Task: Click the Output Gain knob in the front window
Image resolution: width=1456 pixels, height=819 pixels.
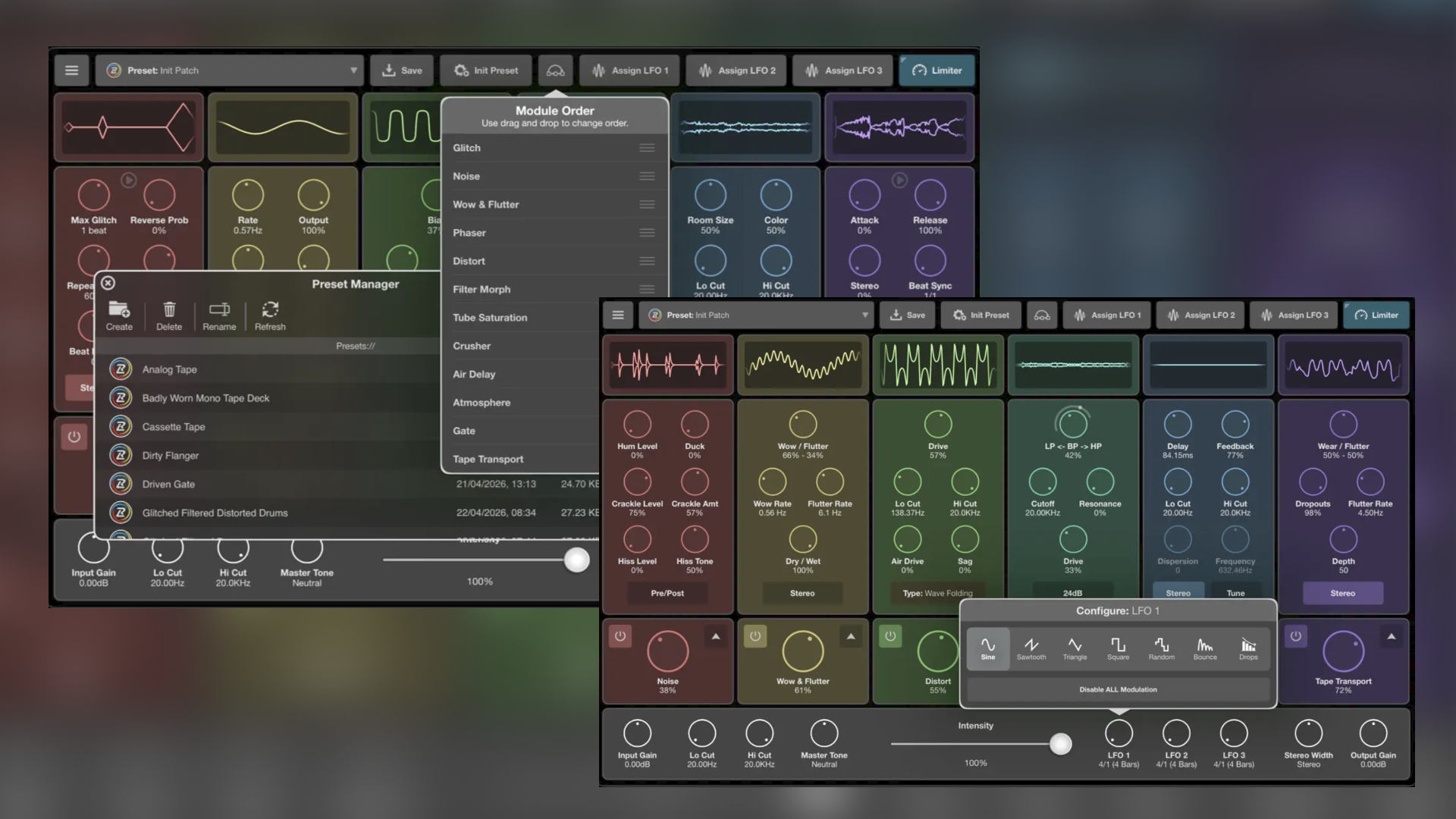Action: tap(1373, 733)
